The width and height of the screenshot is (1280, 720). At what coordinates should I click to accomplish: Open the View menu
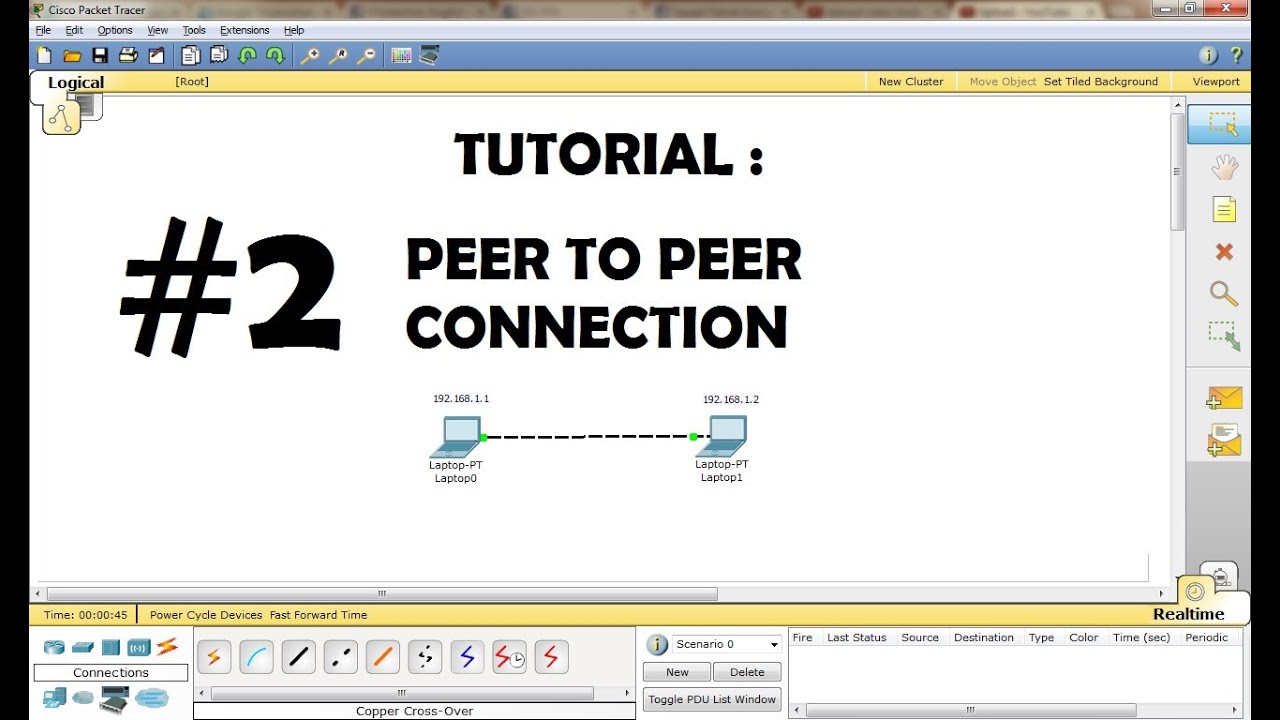pyautogui.click(x=158, y=30)
